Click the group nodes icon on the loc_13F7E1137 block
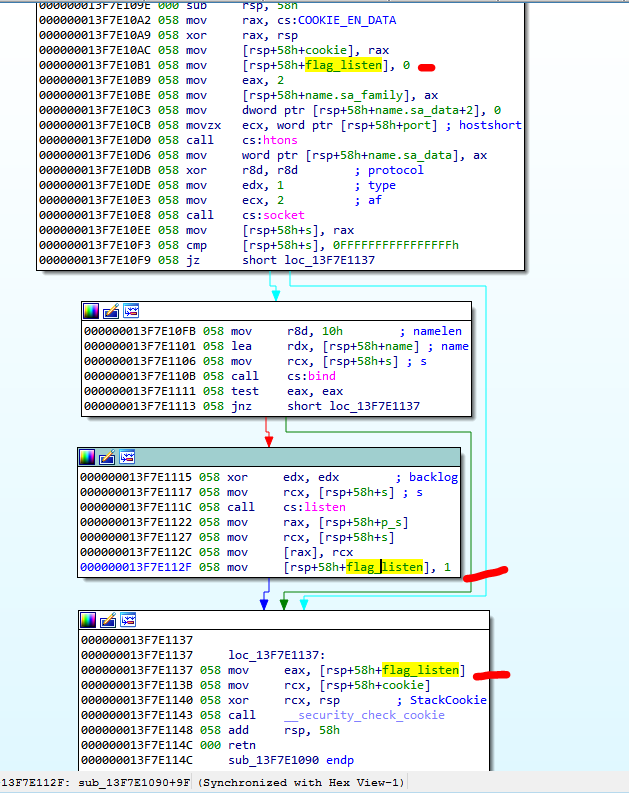629x793 pixels. tap(129, 620)
